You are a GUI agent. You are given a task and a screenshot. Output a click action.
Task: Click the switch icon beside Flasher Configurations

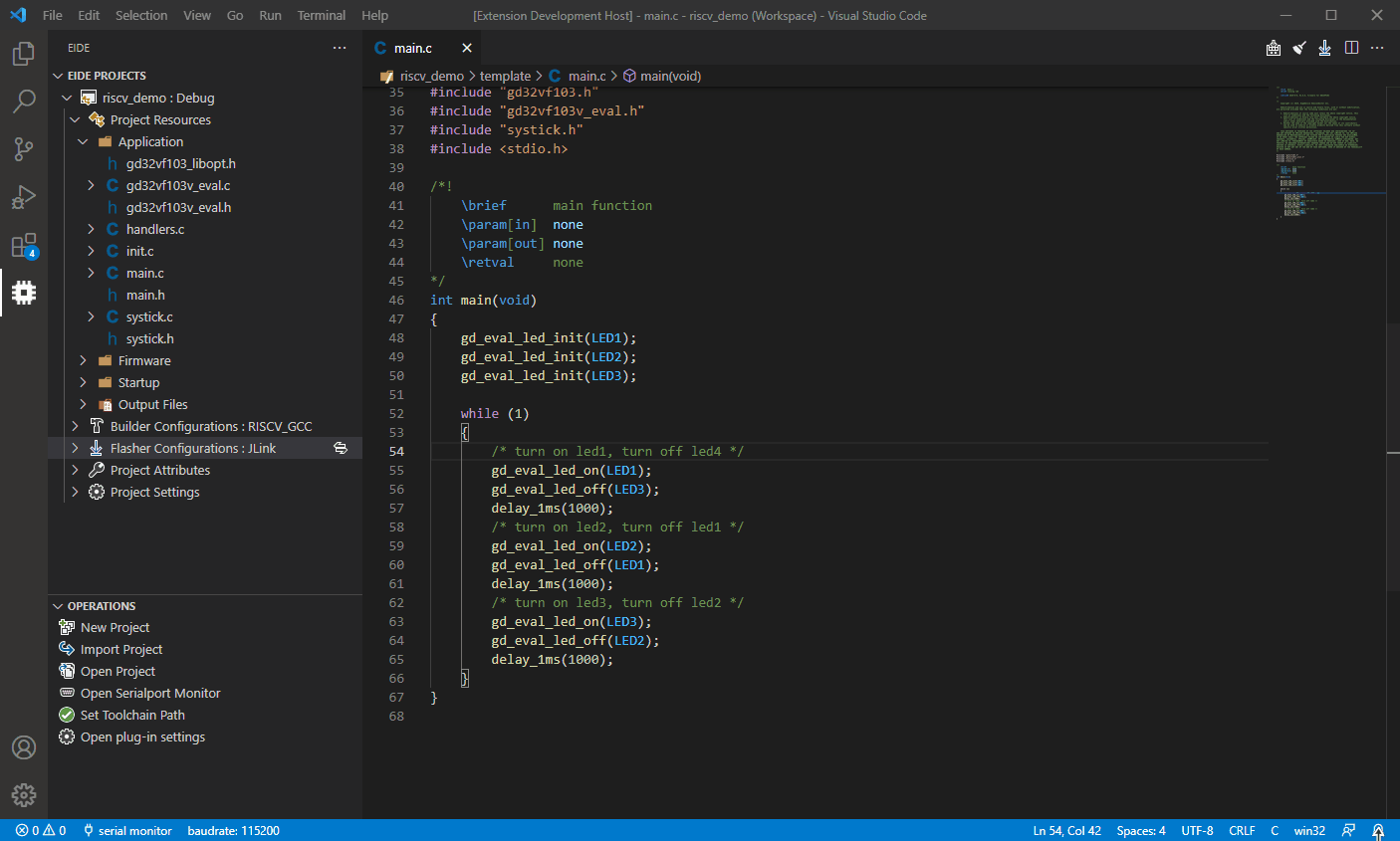[341, 449]
